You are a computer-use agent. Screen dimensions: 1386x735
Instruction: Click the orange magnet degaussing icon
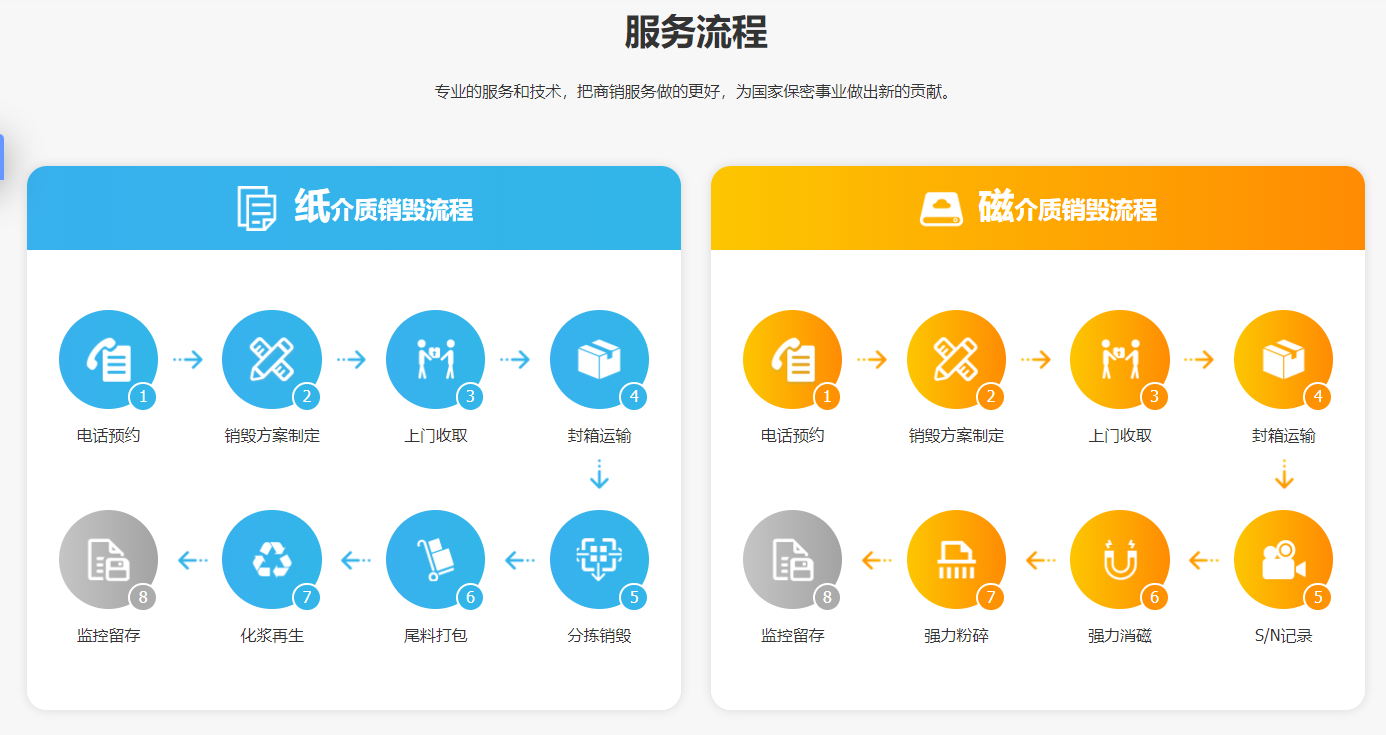click(1120, 560)
